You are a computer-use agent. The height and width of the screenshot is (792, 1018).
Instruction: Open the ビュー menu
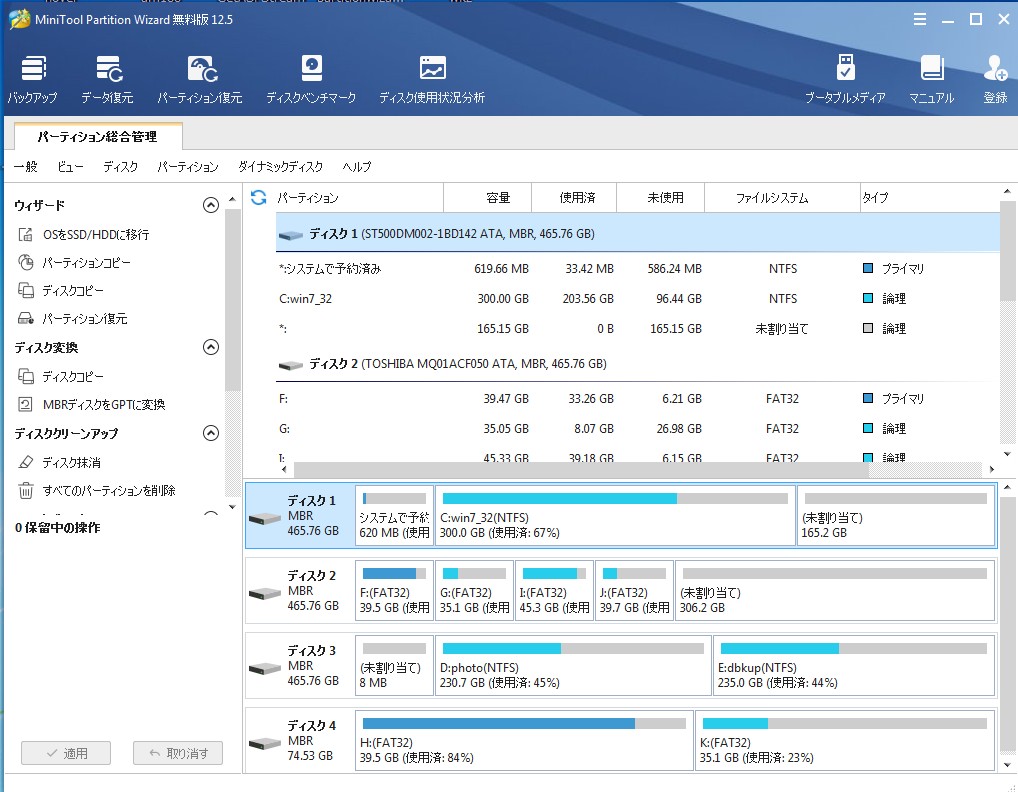click(x=70, y=167)
